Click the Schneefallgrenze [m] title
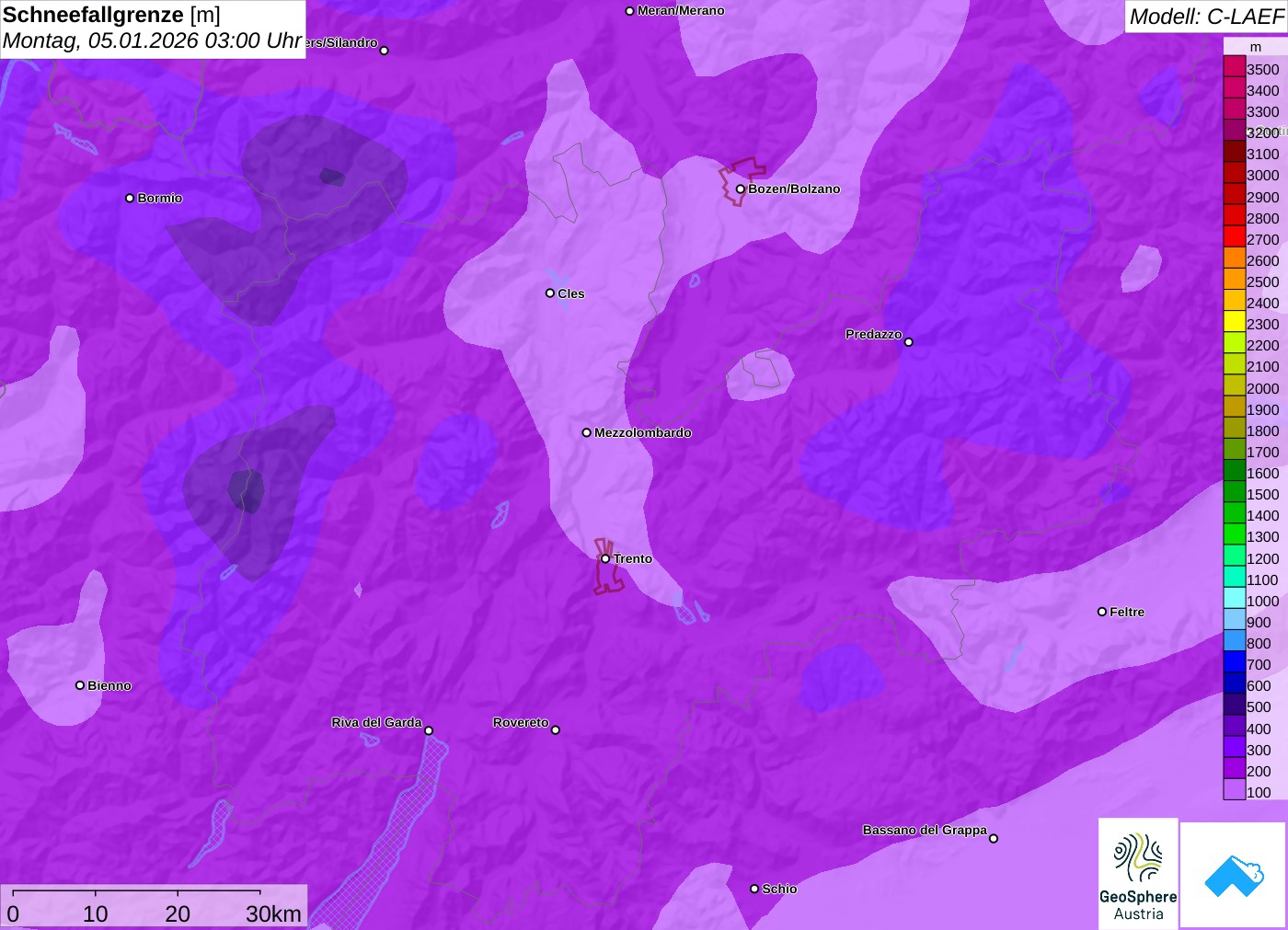 (x=111, y=15)
